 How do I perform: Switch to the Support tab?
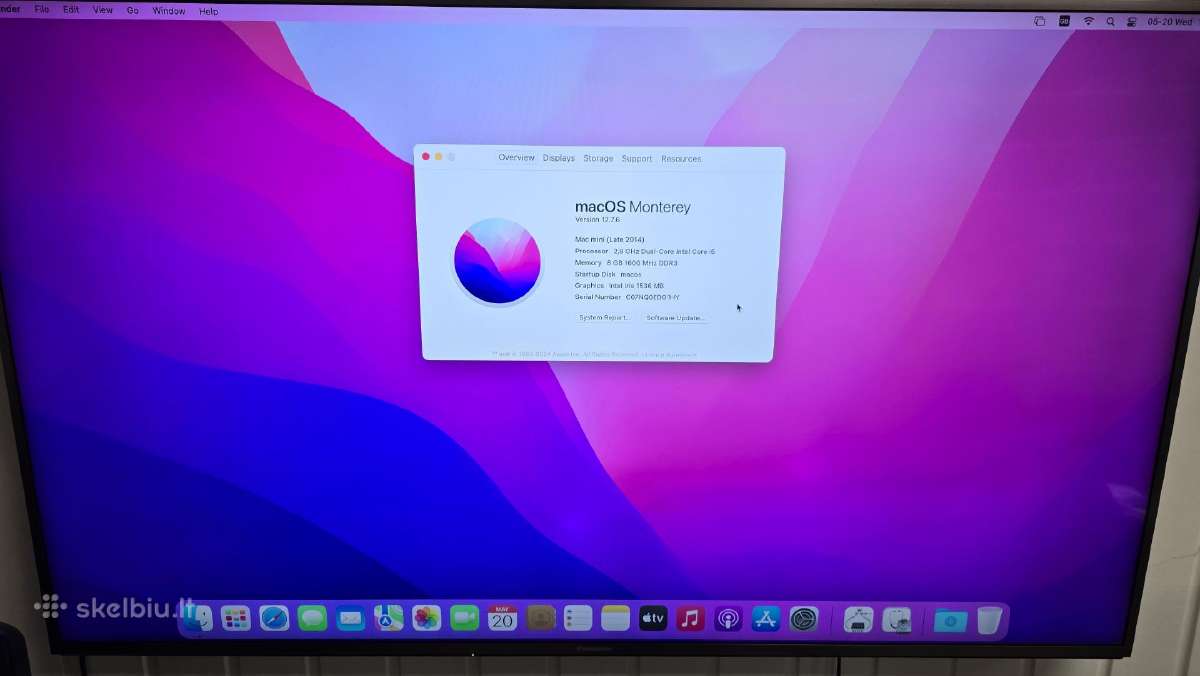636,159
